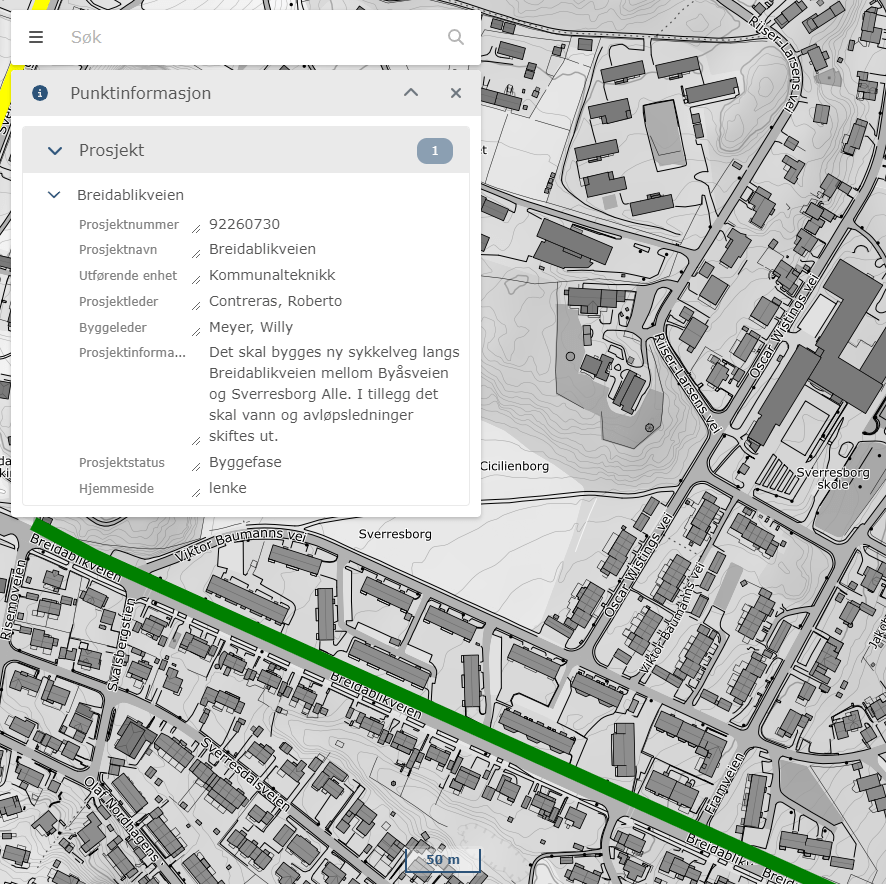The image size is (886, 884).
Task: Collapse the Prosjekt section
Action: coord(55,151)
